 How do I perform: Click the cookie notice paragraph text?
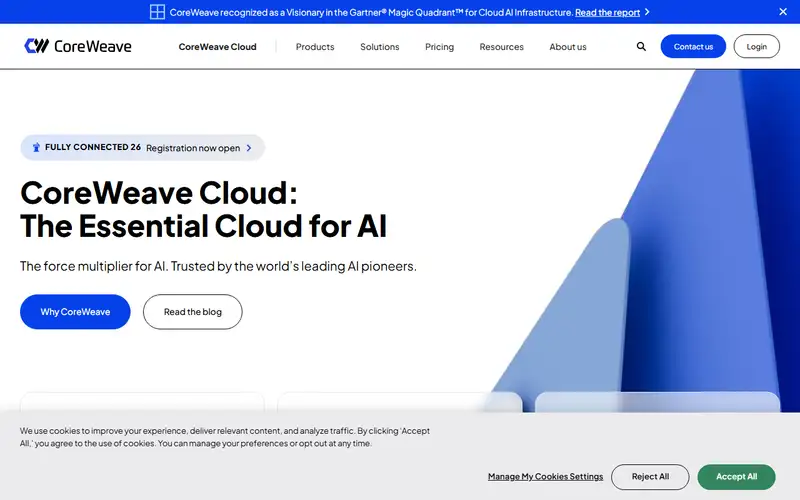click(224, 437)
